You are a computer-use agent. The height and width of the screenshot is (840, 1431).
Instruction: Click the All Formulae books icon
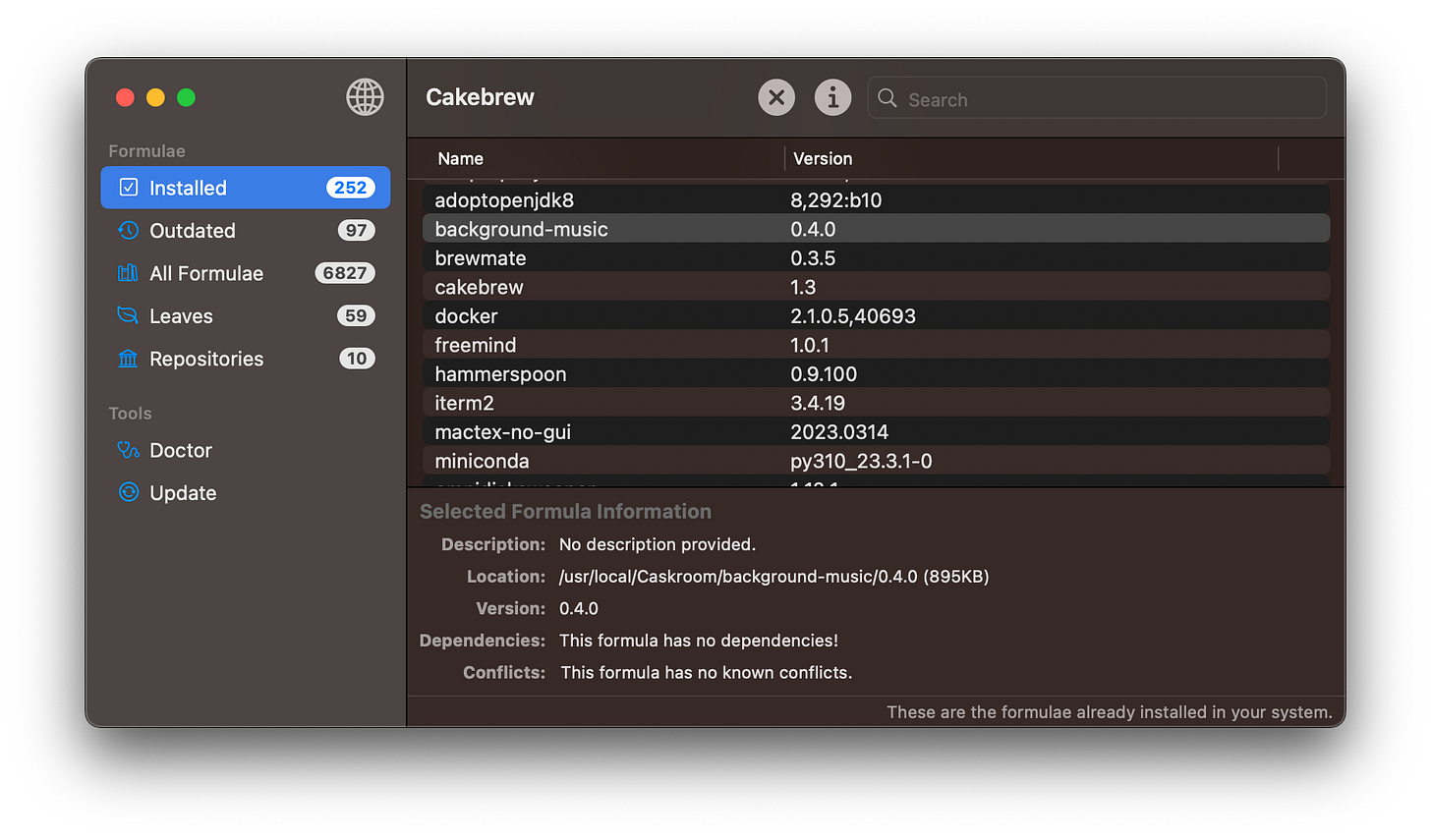point(129,272)
